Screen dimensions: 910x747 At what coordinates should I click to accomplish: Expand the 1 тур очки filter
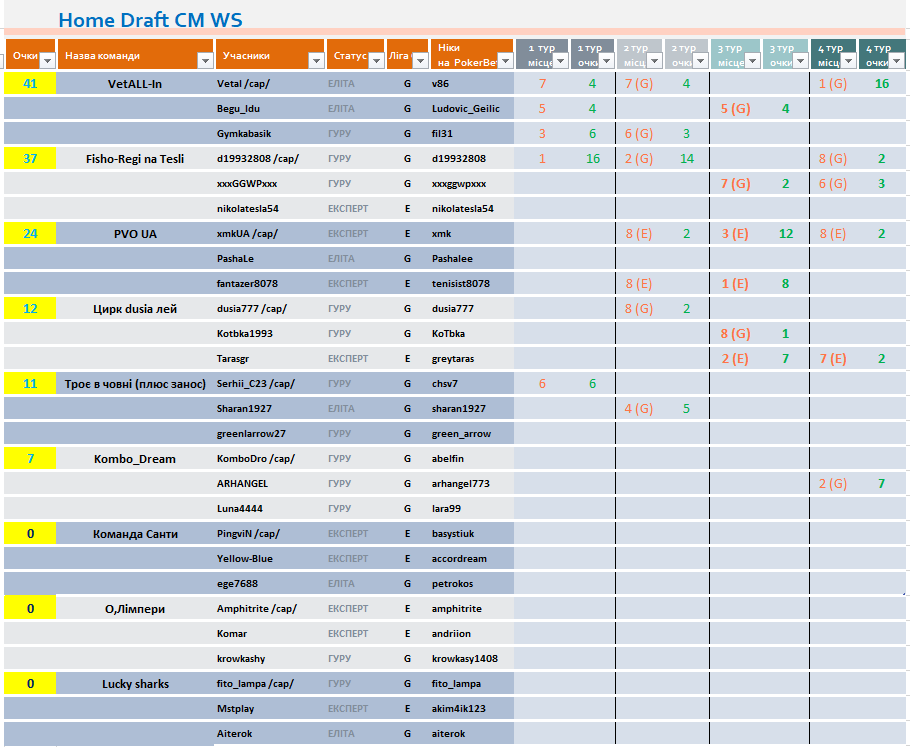coord(606,60)
